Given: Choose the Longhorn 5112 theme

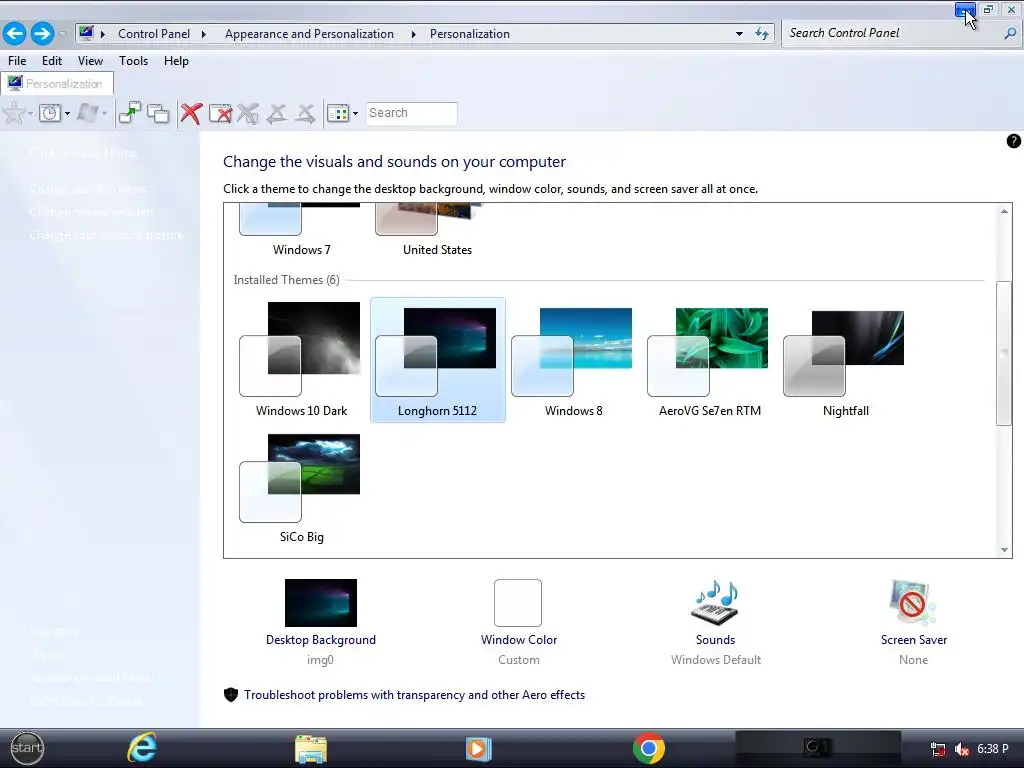Looking at the screenshot, I should tap(438, 360).
